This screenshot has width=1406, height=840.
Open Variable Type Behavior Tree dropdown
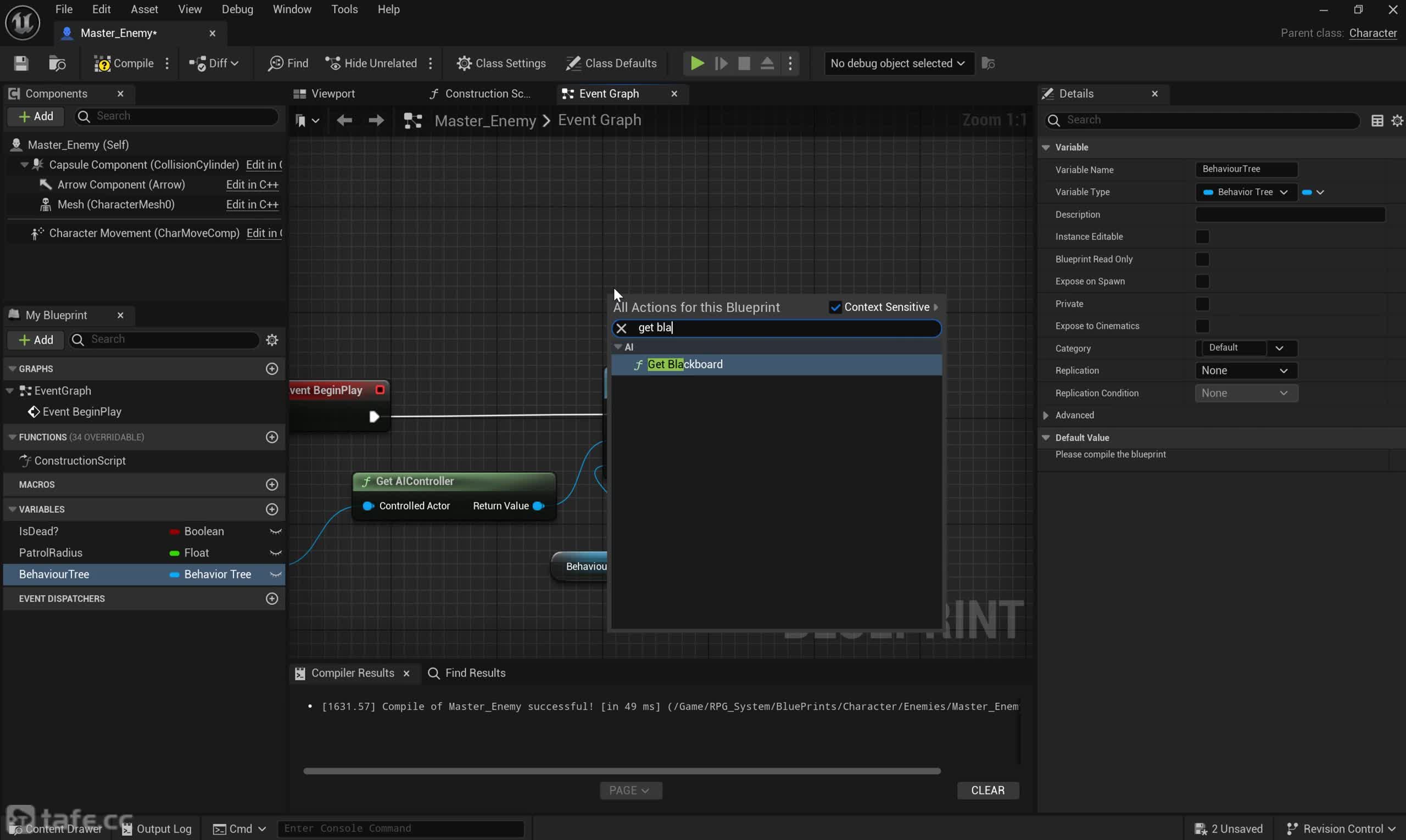point(1245,193)
